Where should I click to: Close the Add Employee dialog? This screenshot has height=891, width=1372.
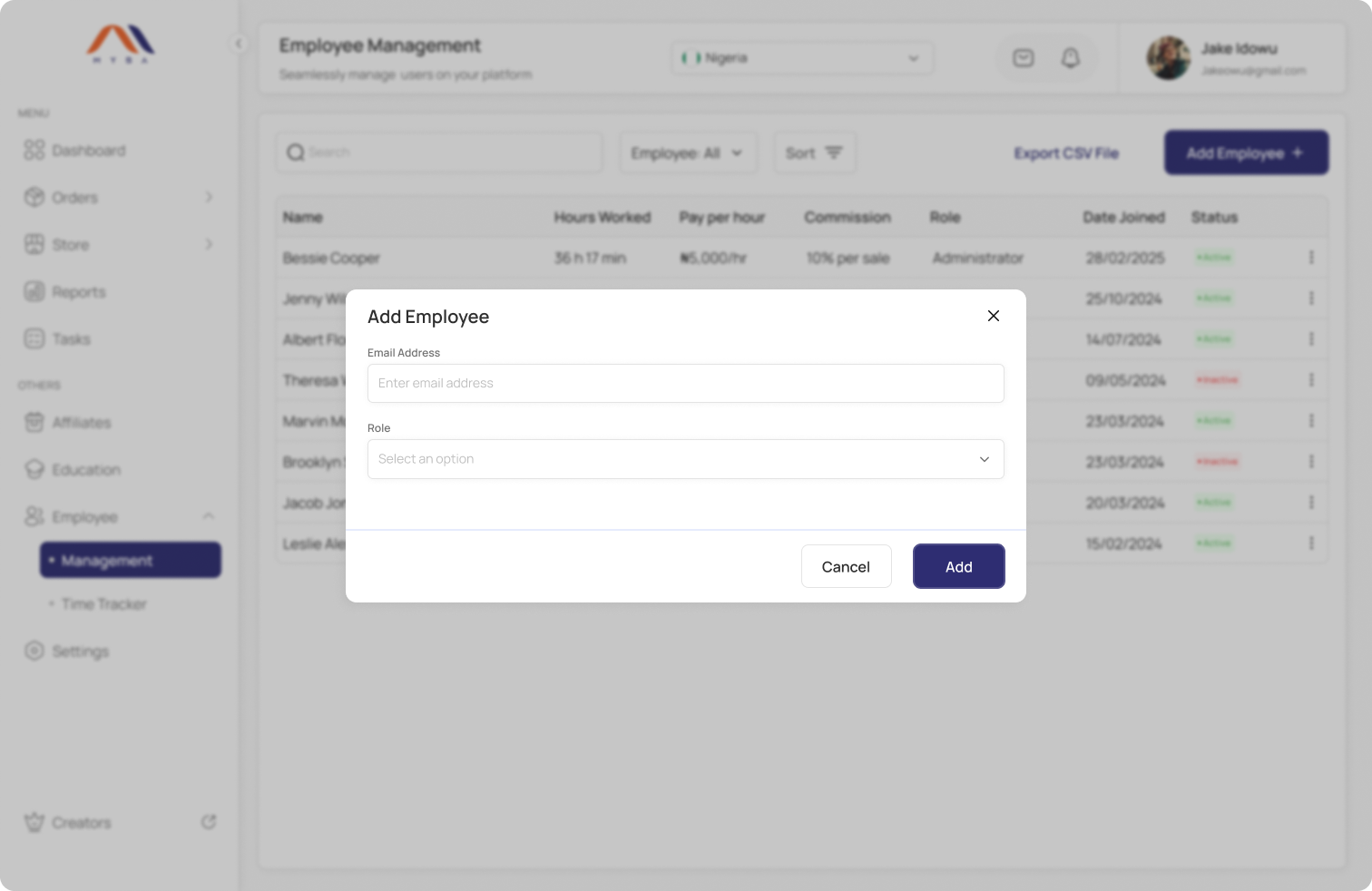[994, 316]
